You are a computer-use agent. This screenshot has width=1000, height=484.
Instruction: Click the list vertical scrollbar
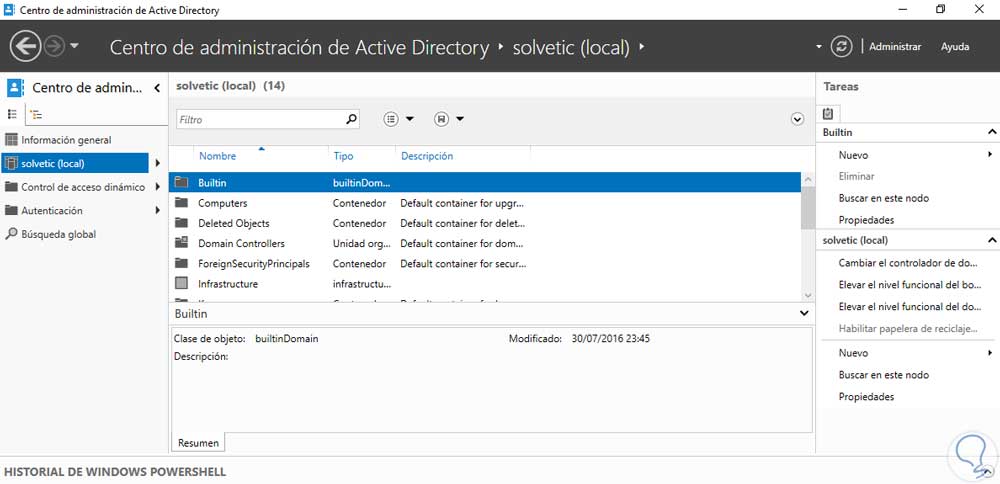(x=808, y=207)
